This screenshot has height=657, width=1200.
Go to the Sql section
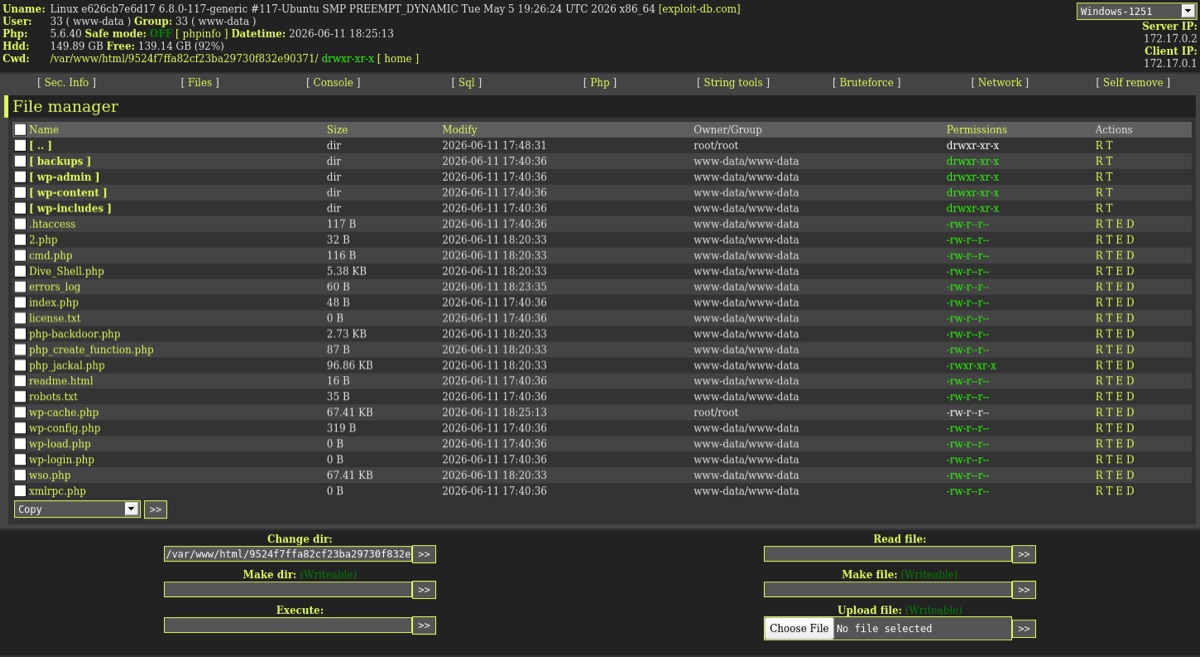tap(467, 83)
